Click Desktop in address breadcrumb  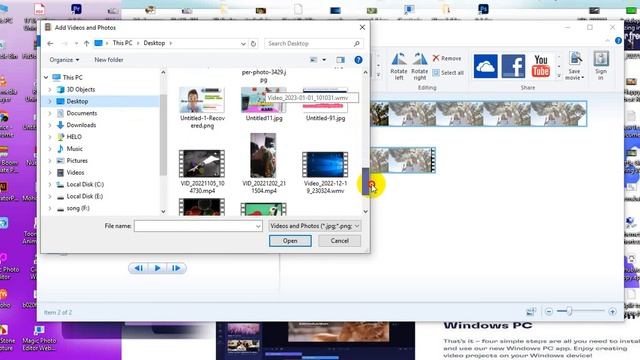click(x=154, y=43)
